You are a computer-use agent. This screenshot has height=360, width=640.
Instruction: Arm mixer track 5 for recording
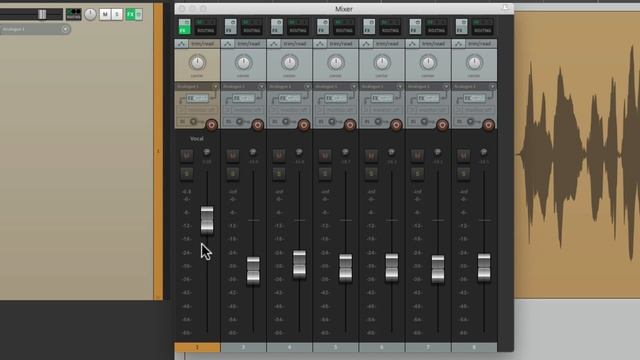(350, 125)
